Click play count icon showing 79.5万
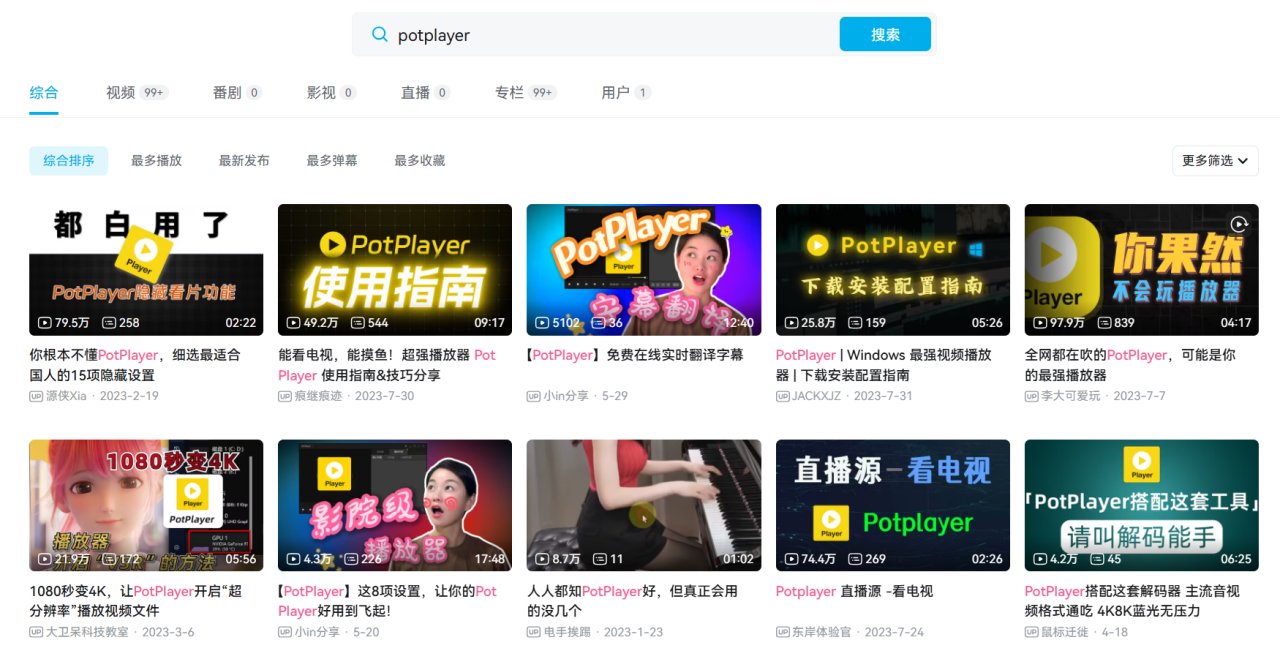Viewport: 1280px width, 659px height. 45,323
